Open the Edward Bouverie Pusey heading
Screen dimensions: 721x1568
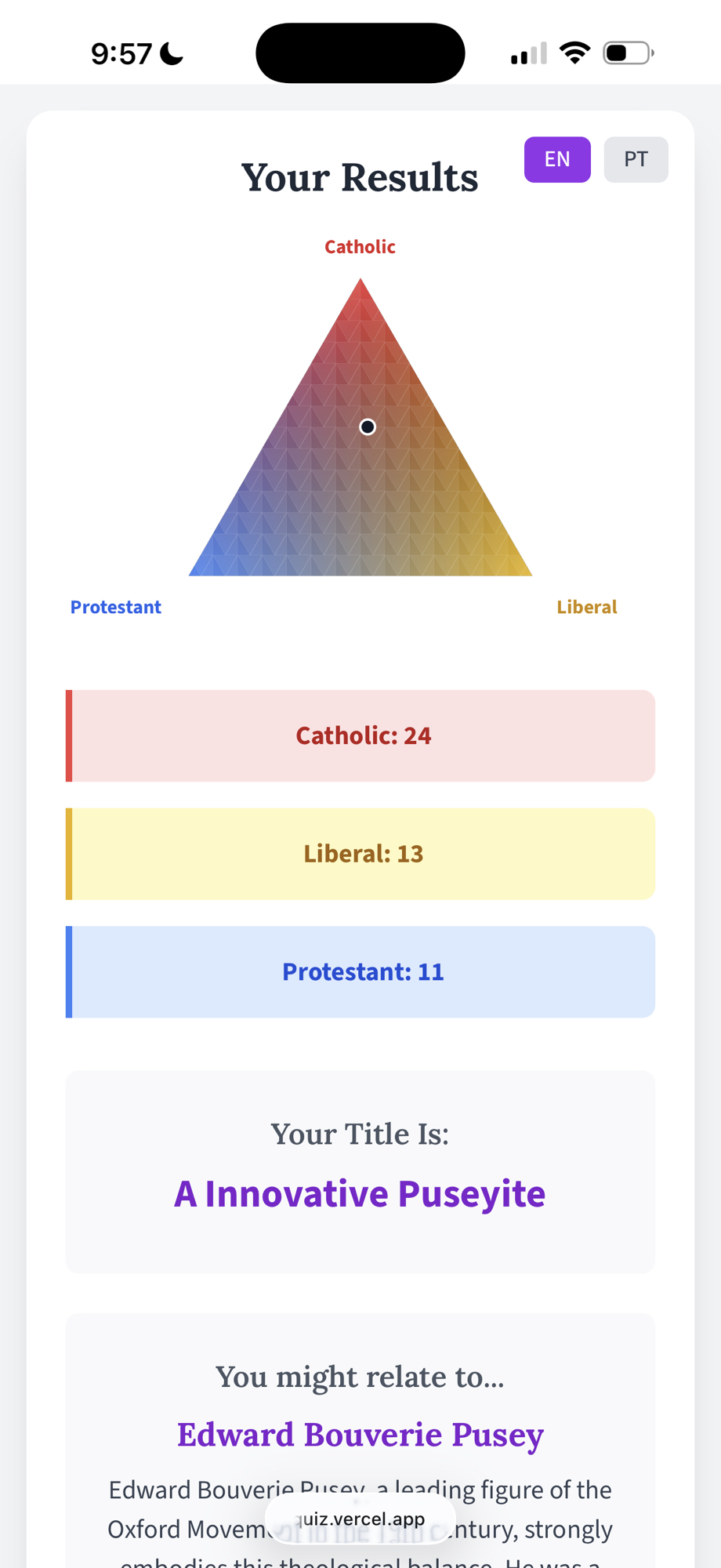pos(360,1435)
